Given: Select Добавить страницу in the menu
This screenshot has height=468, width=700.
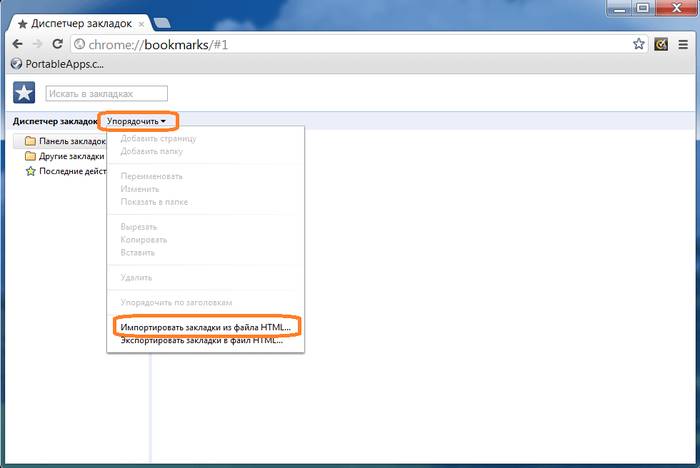Looking at the screenshot, I should [x=158, y=138].
